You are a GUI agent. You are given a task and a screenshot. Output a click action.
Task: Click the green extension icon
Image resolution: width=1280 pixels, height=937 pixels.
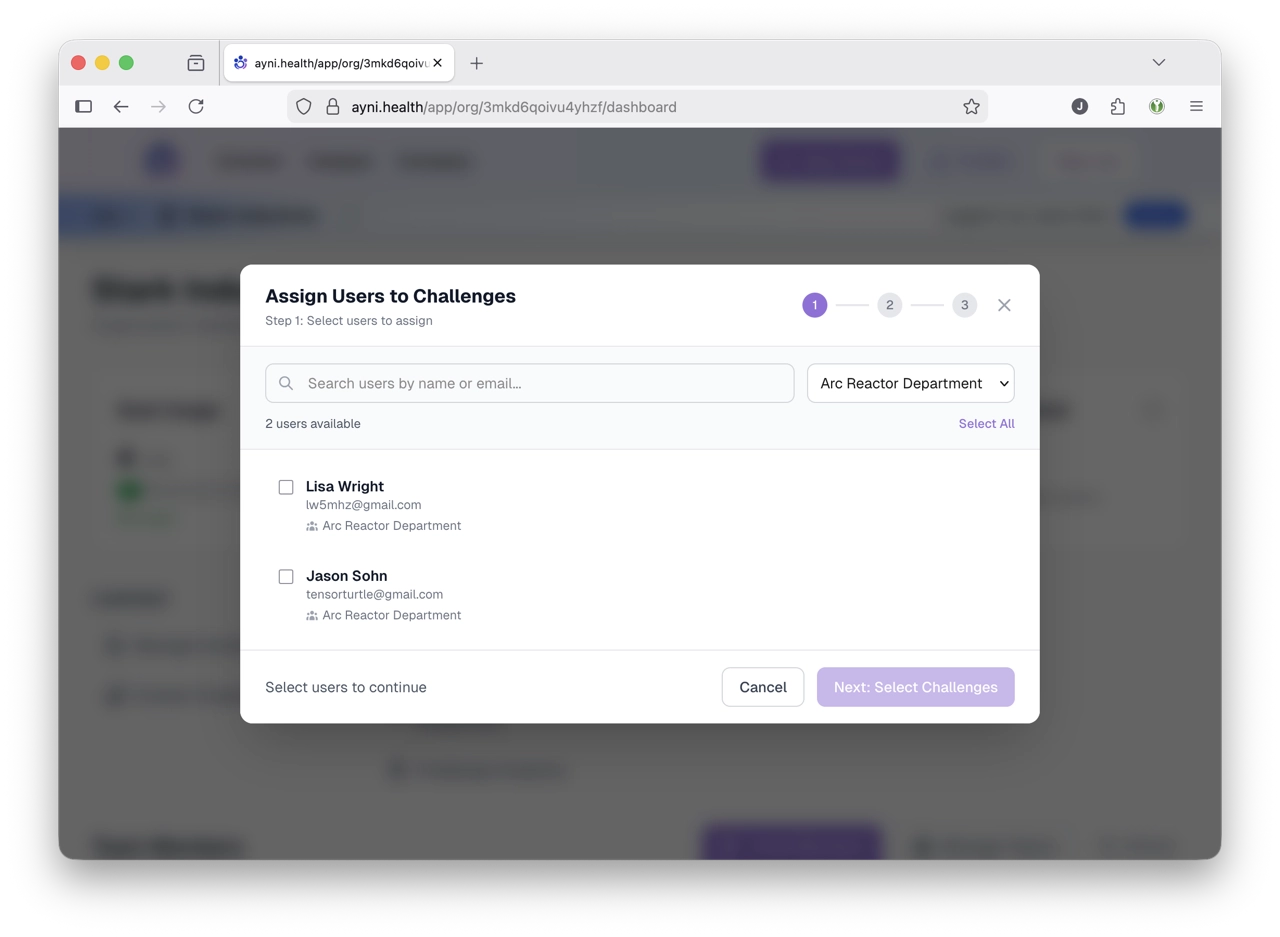[x=1156, y=106]
